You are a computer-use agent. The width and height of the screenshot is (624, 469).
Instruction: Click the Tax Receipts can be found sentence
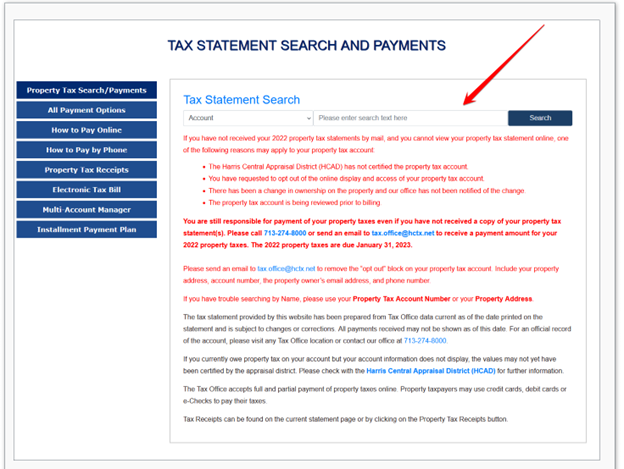click(345, 419)
